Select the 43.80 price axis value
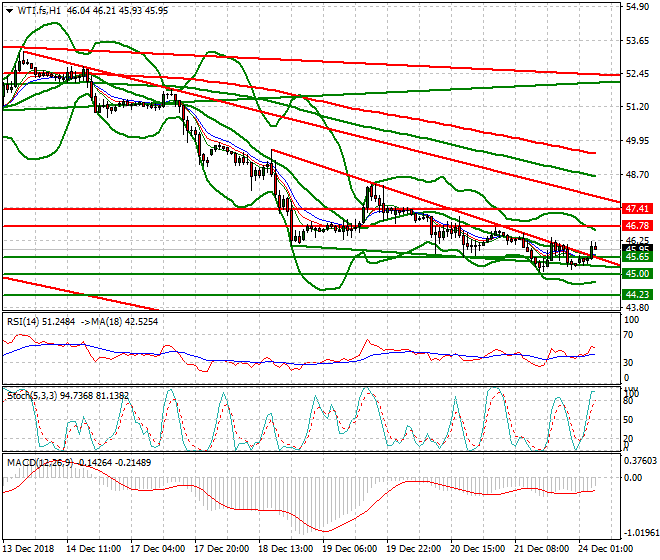 [638, 308]
